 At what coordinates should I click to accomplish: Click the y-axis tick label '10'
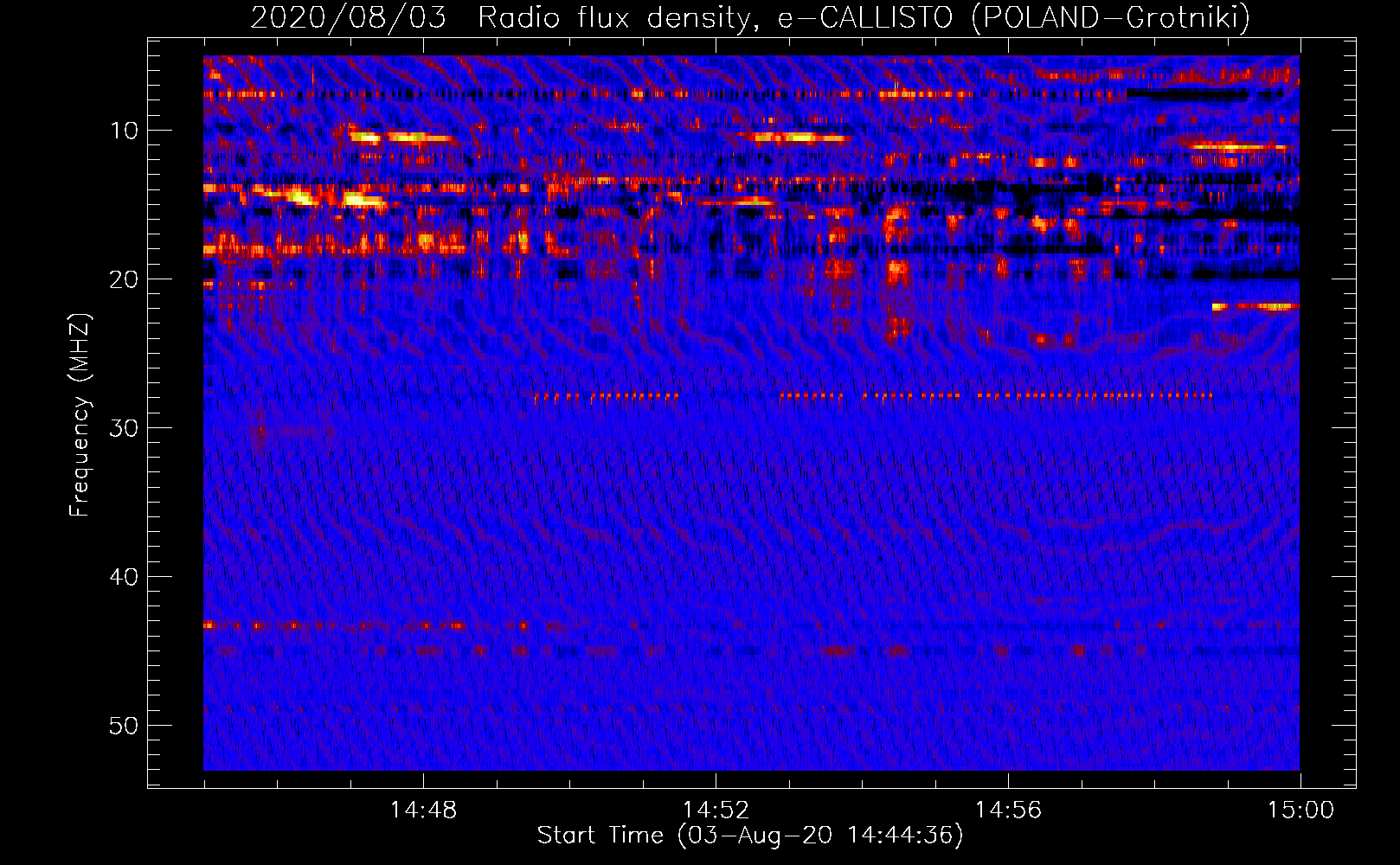click(x=125, y=131)
